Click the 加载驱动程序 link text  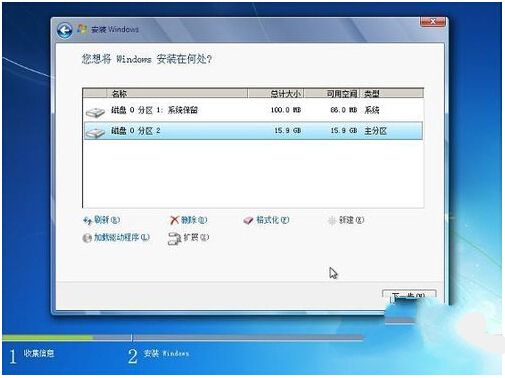pos(122,237)
